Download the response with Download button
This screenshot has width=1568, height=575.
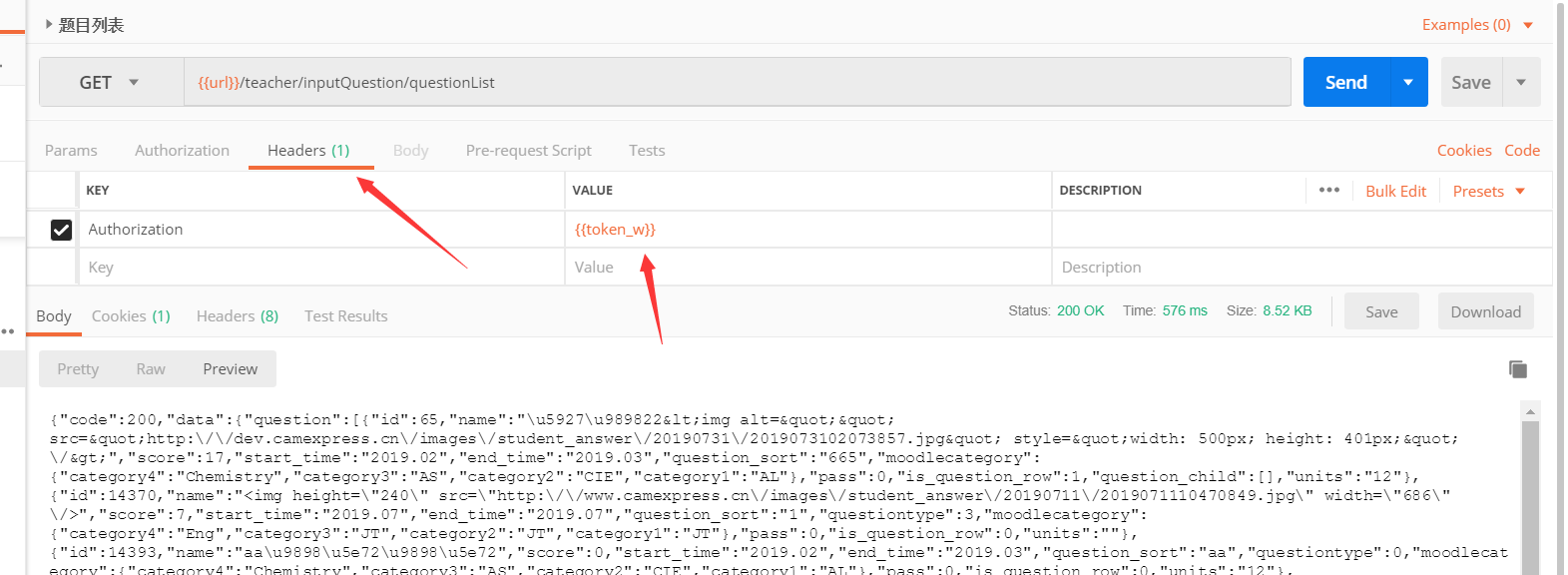click(1485, 312)
